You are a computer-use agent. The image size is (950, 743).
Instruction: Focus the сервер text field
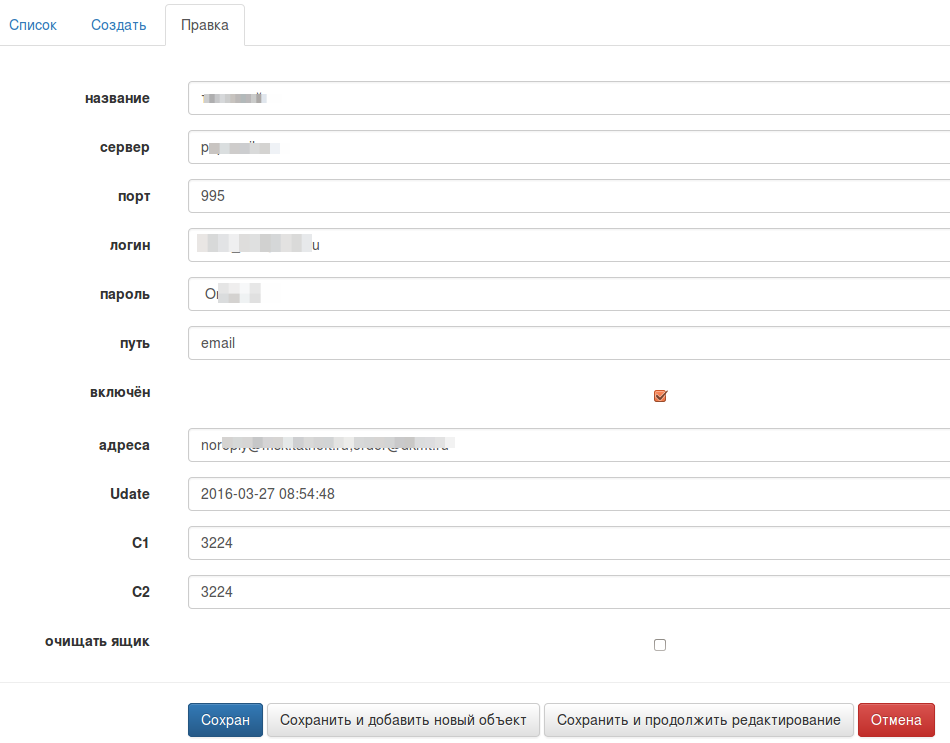pyautogui.click(x=568, y=147)
